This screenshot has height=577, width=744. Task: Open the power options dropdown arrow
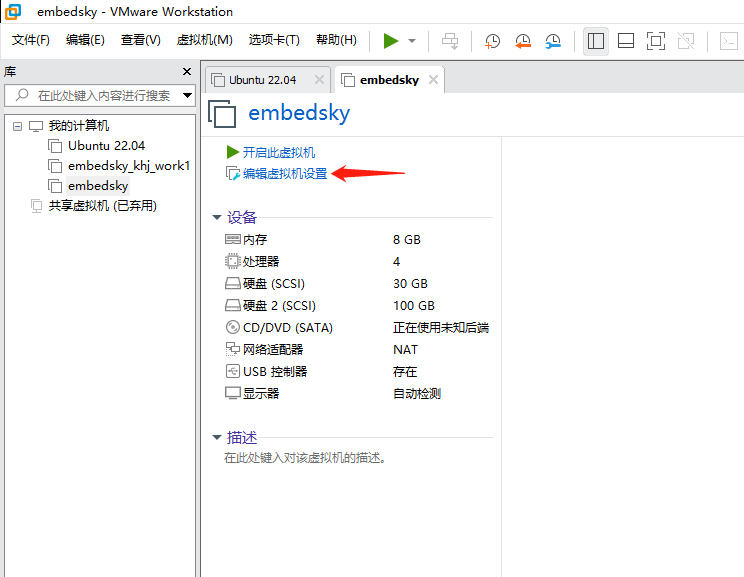412,41
